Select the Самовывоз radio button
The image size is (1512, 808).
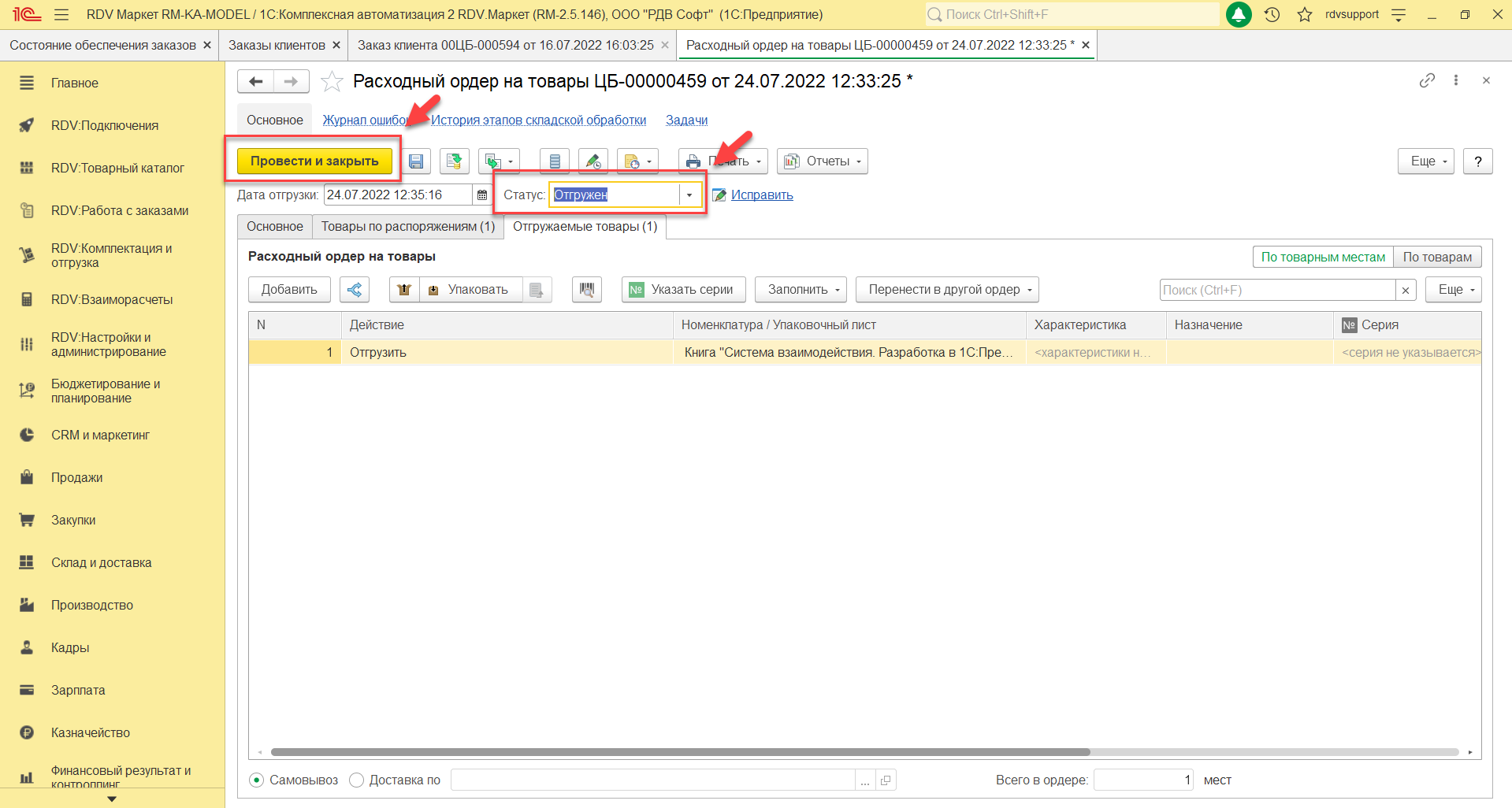tap(257, 780)
